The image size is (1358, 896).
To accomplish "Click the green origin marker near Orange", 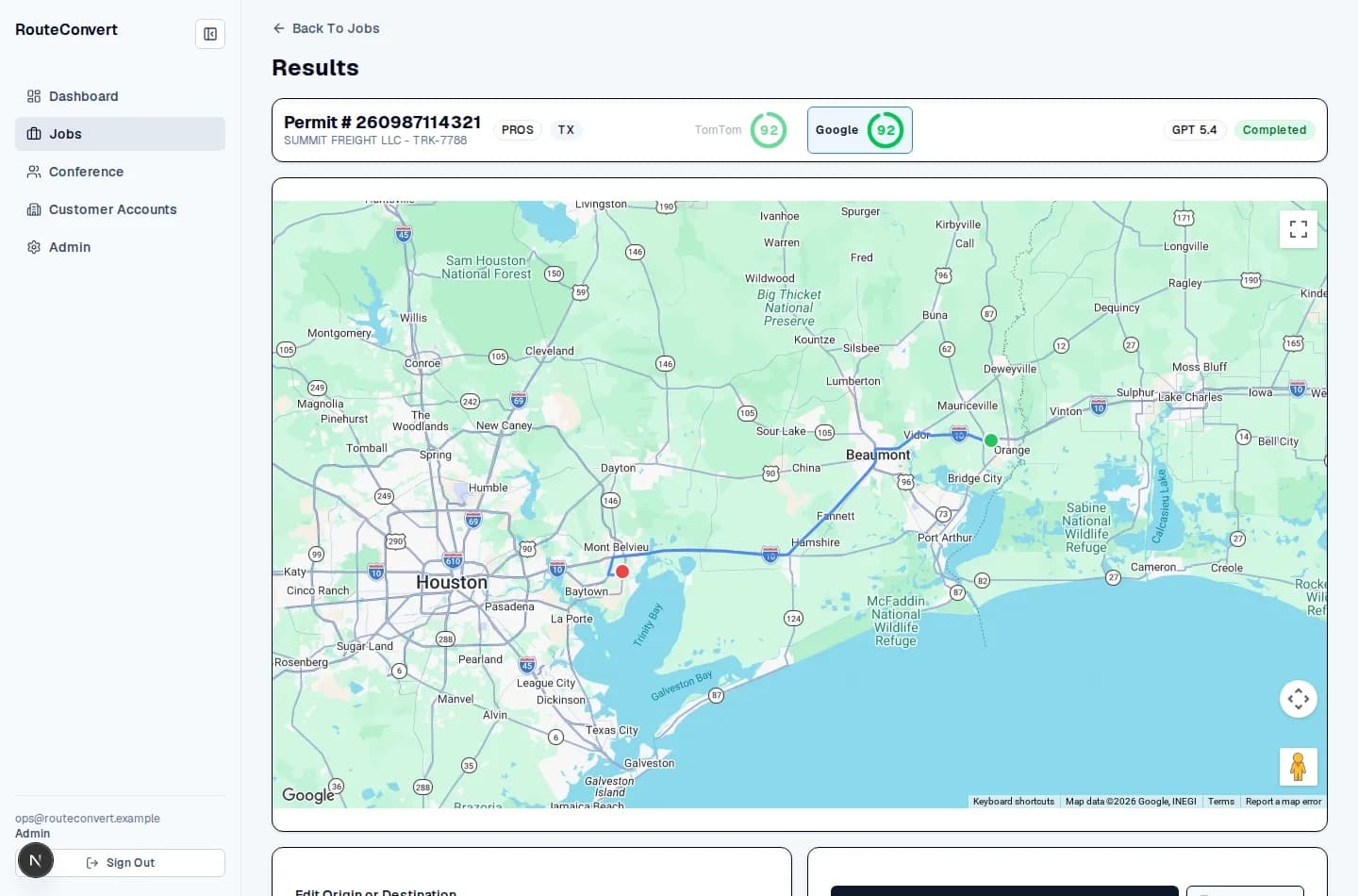I will (x=991, y=440).
